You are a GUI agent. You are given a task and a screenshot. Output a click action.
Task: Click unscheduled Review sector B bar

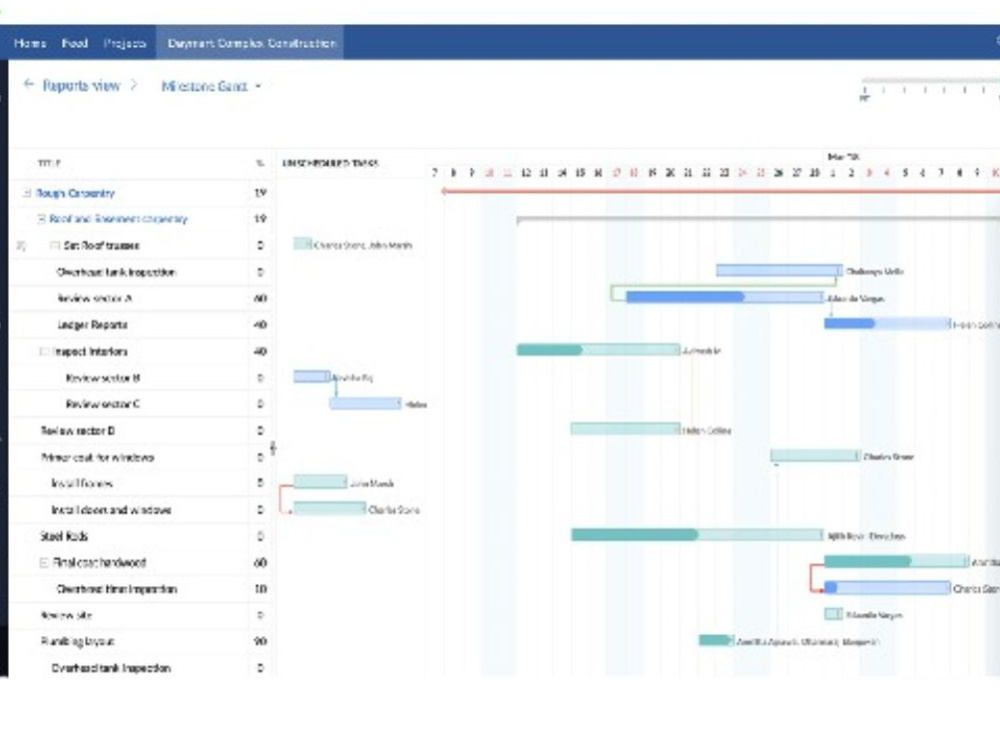312,376
